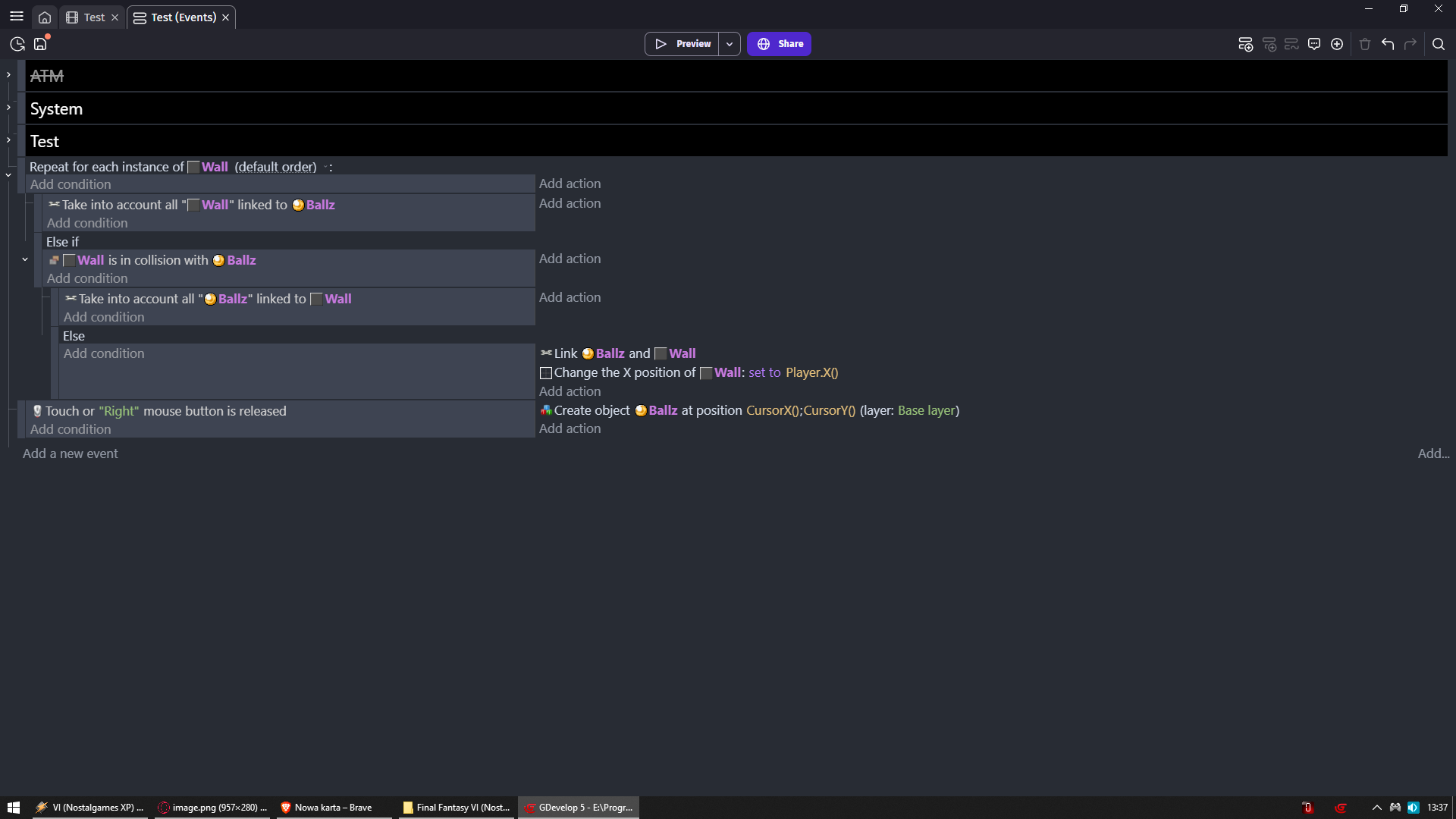Open the add other event type button
The height and width of the screenshot is (819, 1456).
pyautogui.click(x=1337, y=44)
